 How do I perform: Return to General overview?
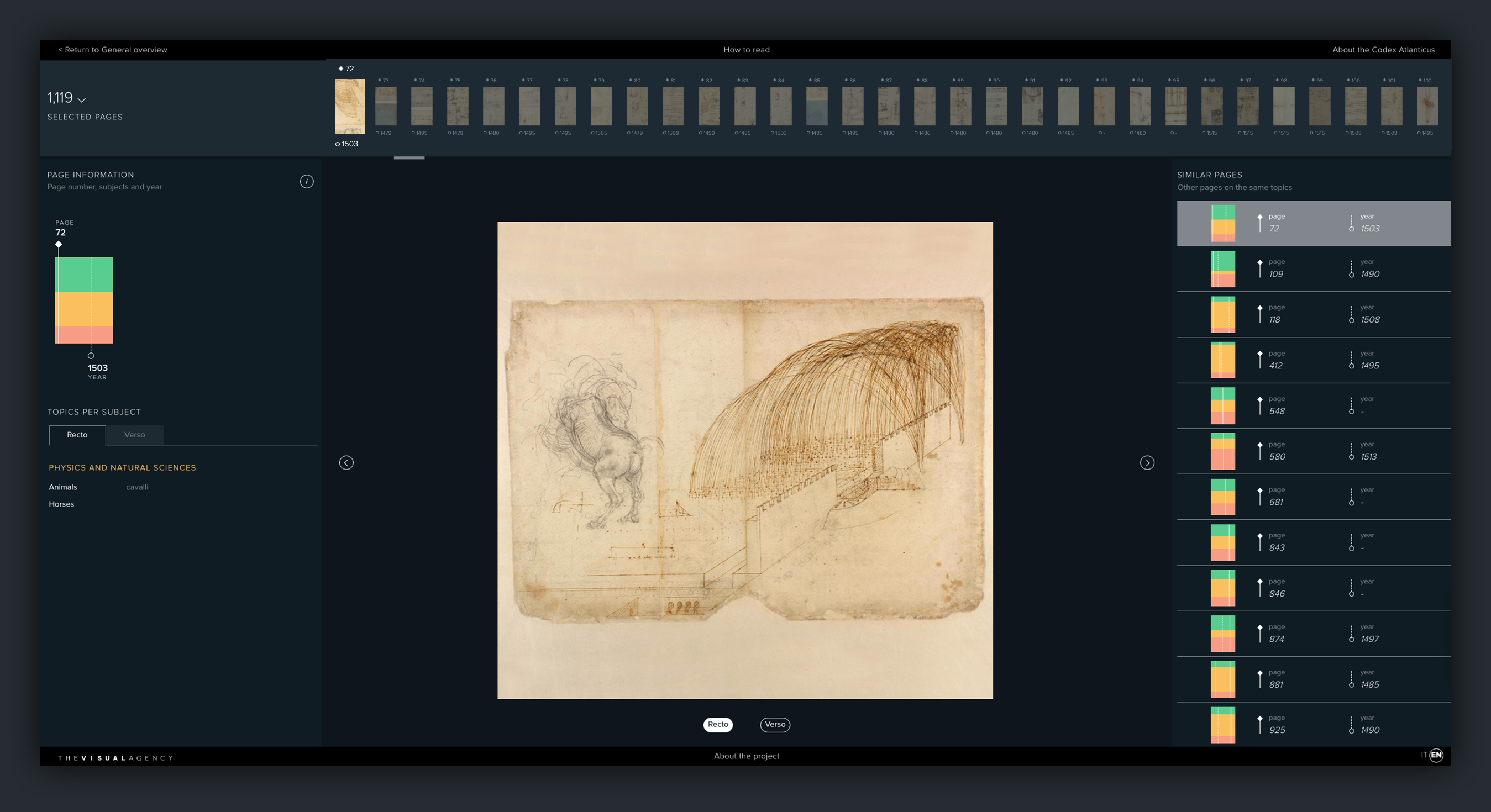pyautogui.click(x=113, y=50)
